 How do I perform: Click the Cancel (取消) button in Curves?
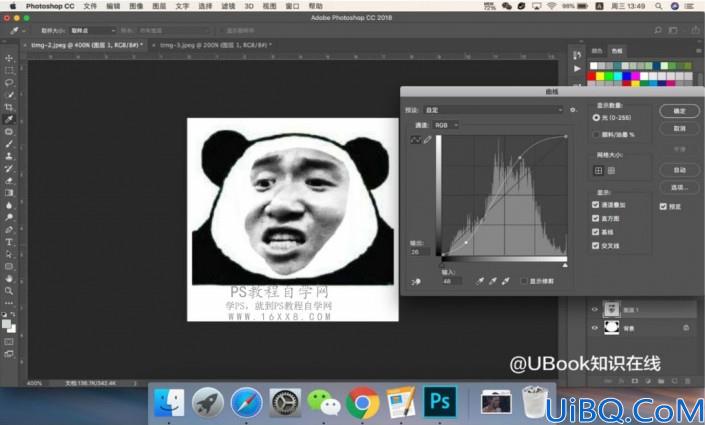pyautogui.click(x=679, y=128)
